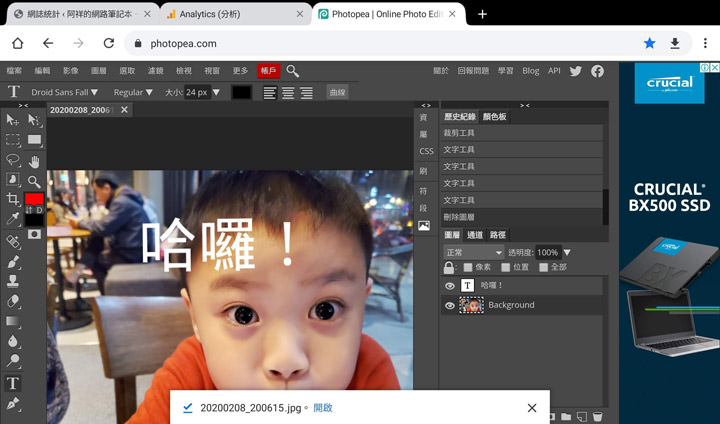Open Regular font style dropdown
Image resolution: width=720 pixels, height=424 pixels.
click(x=133, y=92)
